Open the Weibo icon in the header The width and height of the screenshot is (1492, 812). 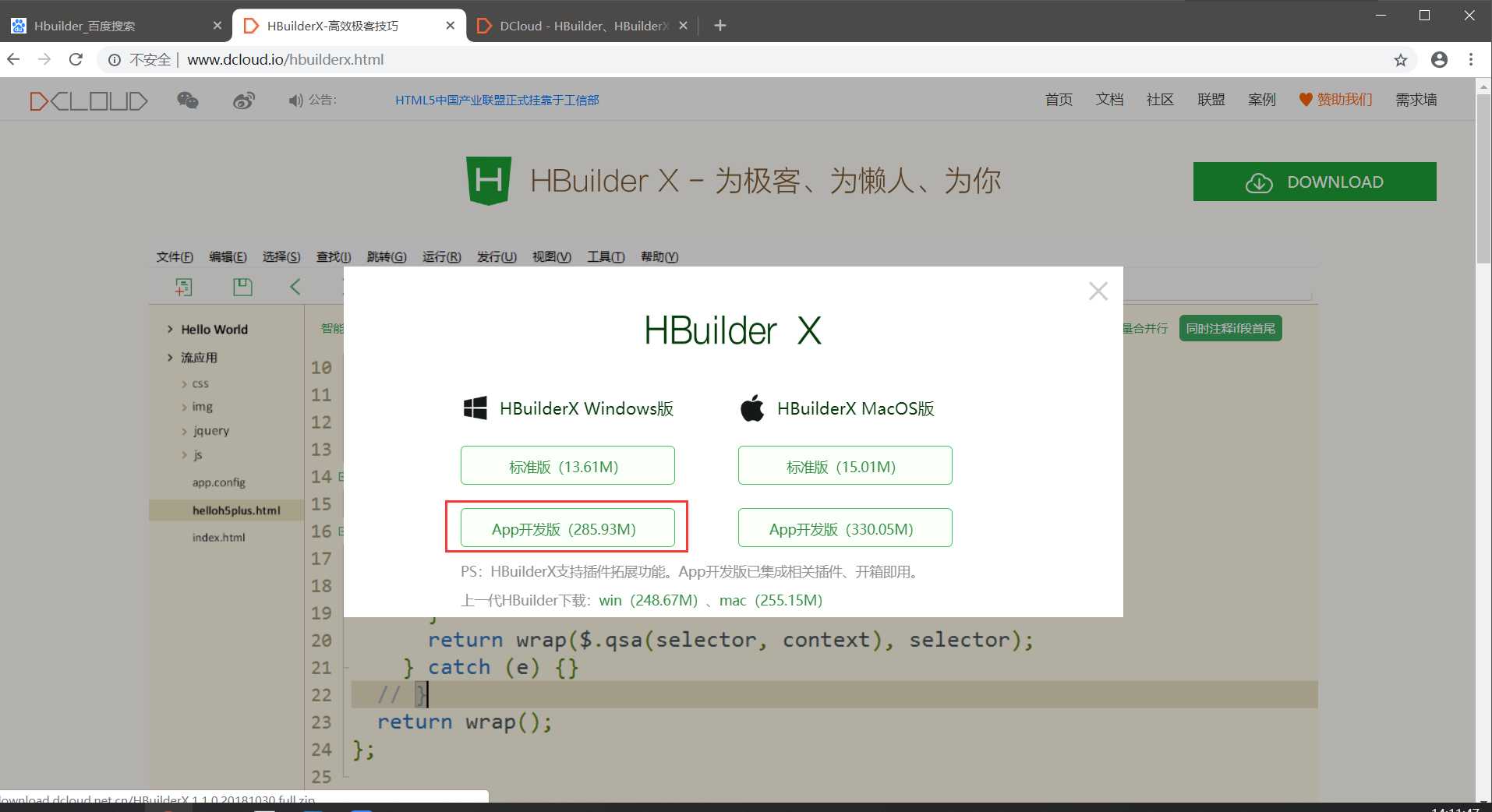[x=244, y=101]
